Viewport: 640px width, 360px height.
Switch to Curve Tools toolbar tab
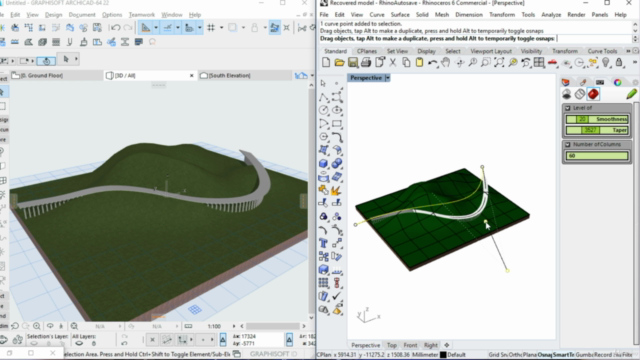602,51
